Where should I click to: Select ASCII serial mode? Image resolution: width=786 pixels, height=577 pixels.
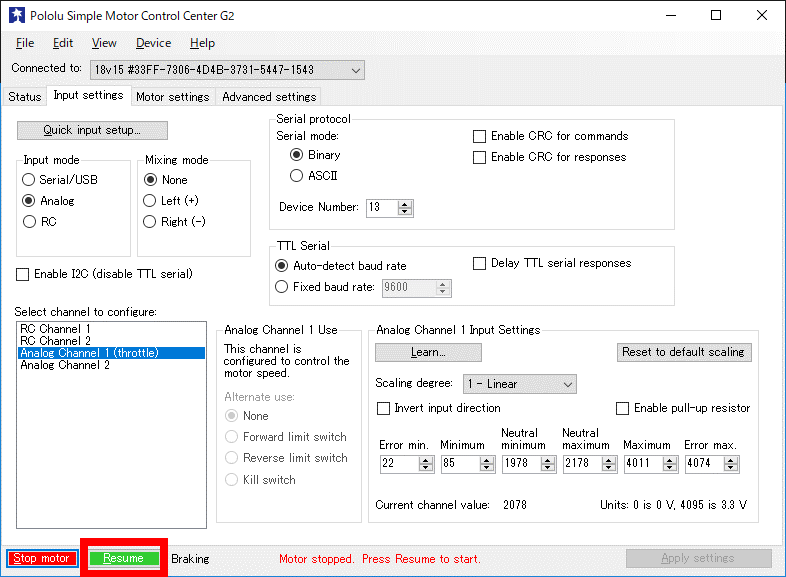pyautogui.click(x=314, y=175)
